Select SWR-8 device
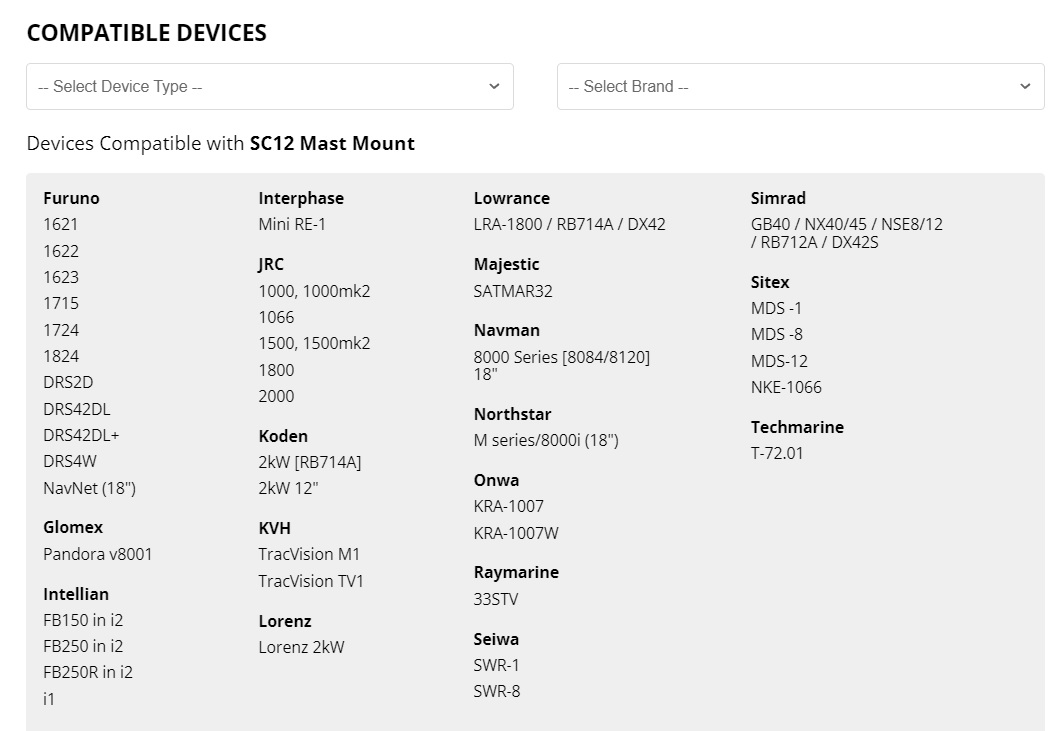Image resolution: width=1058 pixels, height=731 pixels. 497,691
